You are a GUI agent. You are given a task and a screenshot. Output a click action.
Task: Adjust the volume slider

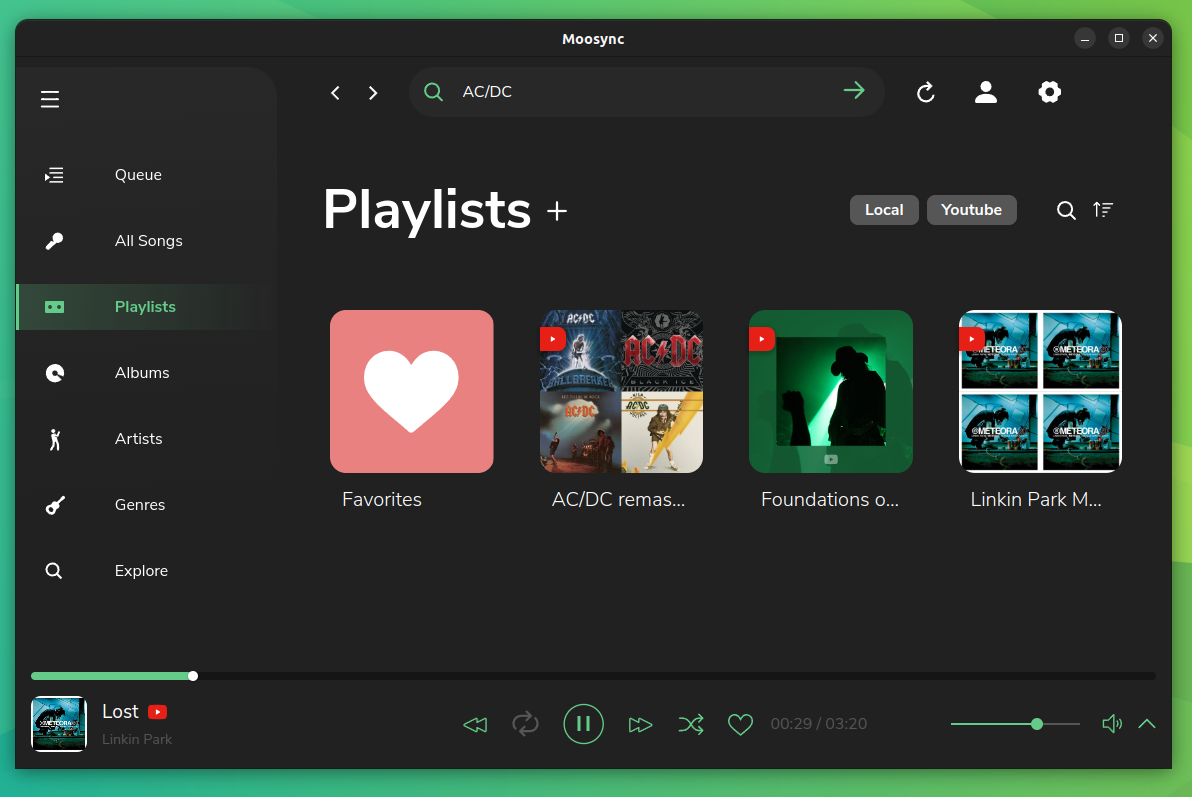pos(1037,723)
